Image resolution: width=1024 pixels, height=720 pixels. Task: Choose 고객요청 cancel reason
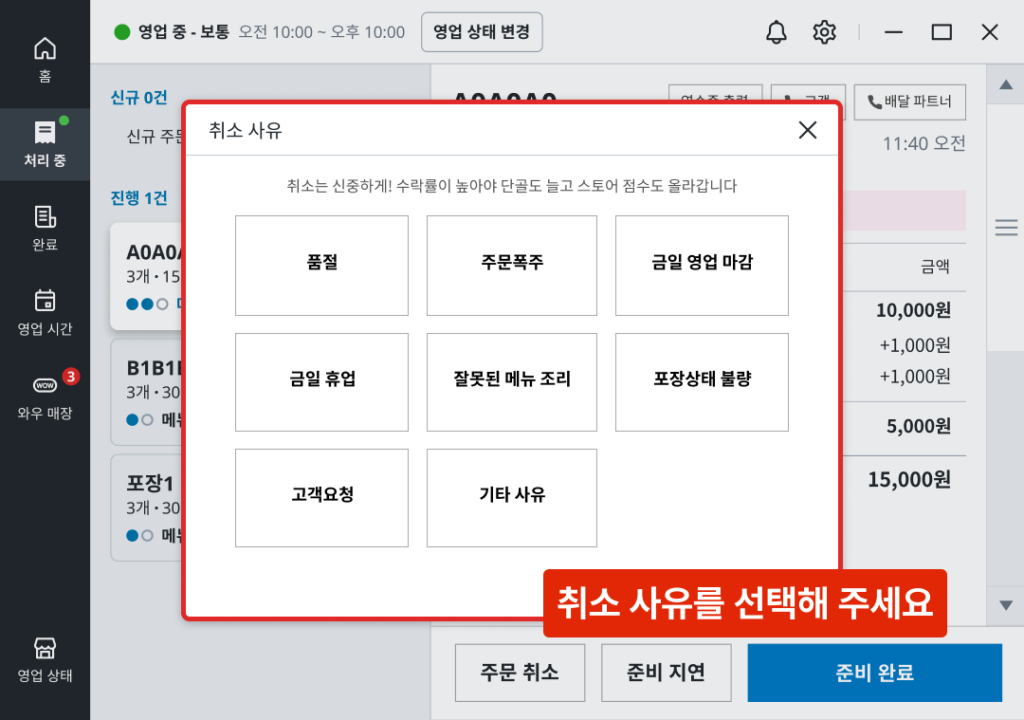click(x=322, y=498)
